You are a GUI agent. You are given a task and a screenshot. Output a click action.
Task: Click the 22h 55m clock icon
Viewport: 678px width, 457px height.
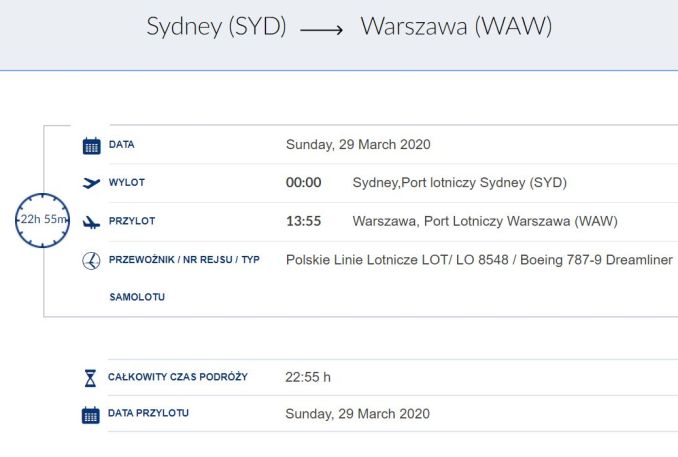pyautogui.click(x=42, y=220)
